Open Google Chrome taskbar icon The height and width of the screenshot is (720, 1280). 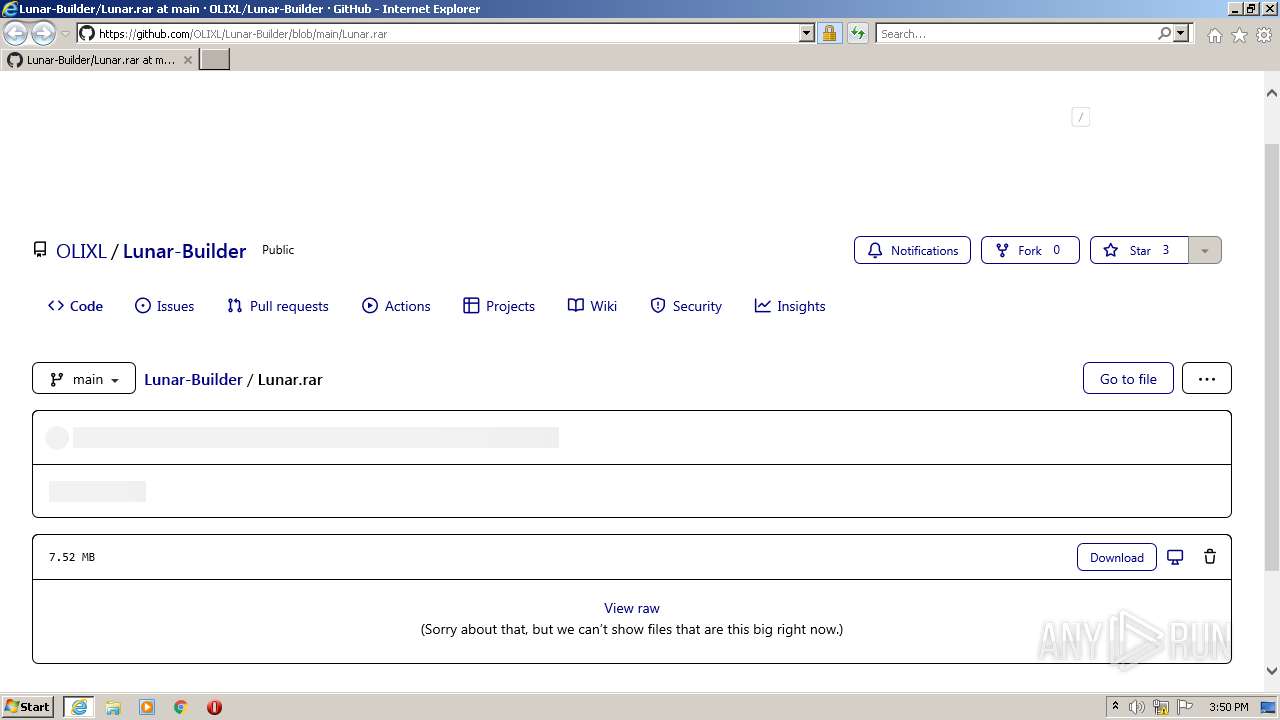click(181, 707)
